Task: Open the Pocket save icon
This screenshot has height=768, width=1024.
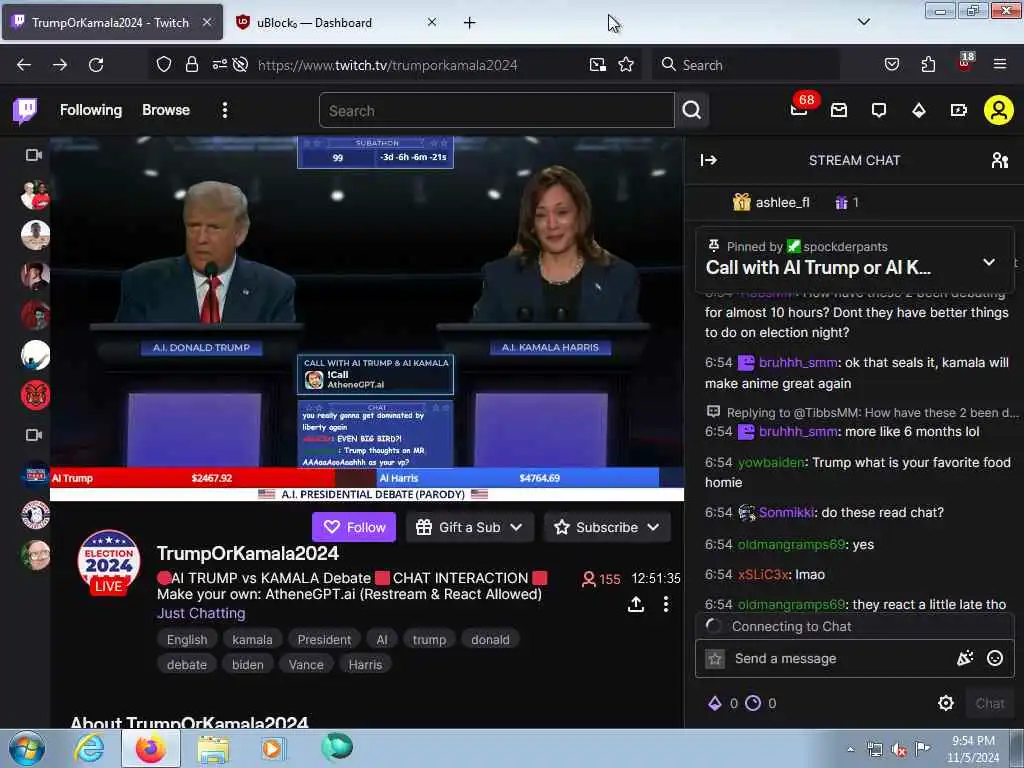Action: point(891,65)
